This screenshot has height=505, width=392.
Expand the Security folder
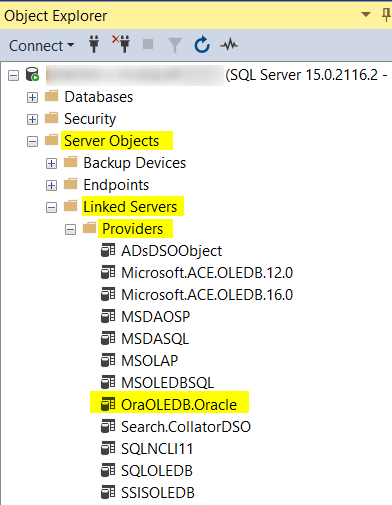tap(32, 120)
